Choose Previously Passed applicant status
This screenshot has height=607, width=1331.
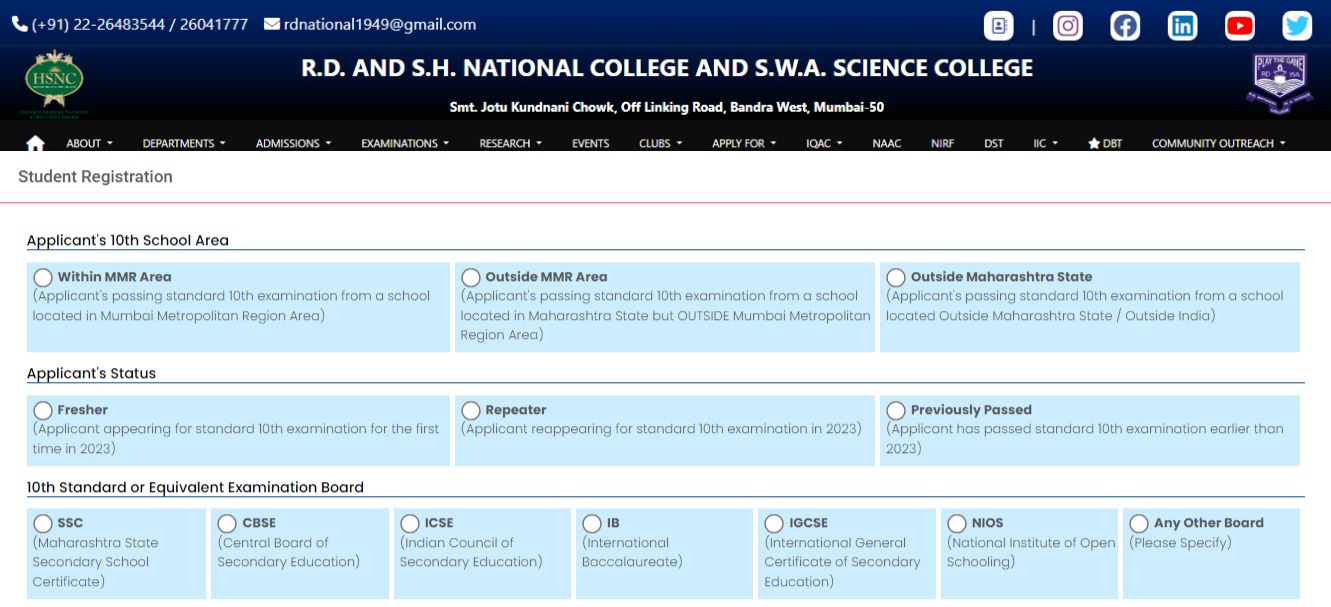pyautogui.click(x=896, y=410)
